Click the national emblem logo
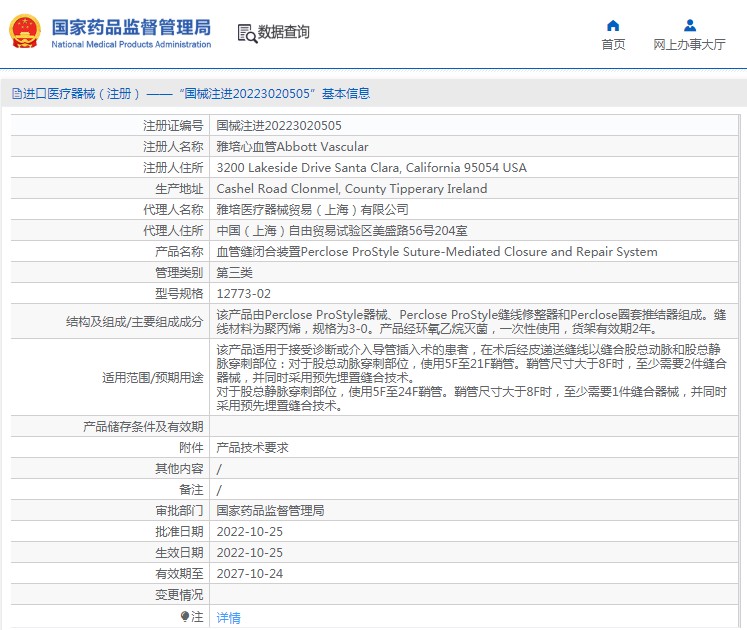 click(25, 31)
